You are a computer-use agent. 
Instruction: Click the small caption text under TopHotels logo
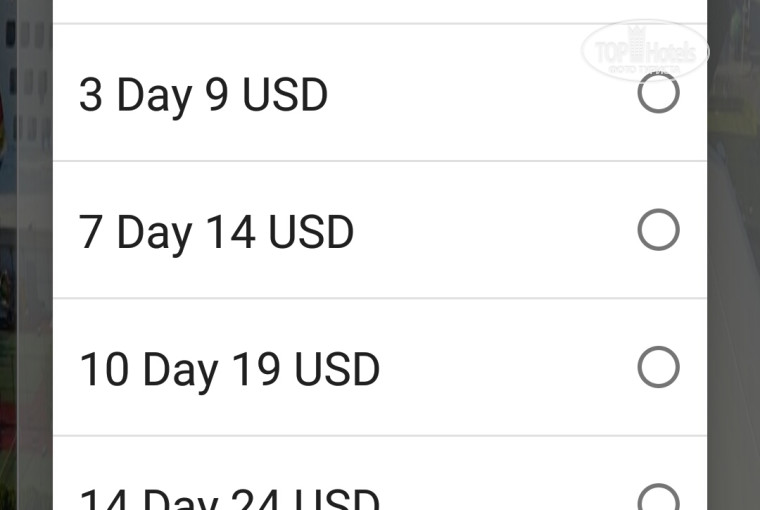pos(644,69)
